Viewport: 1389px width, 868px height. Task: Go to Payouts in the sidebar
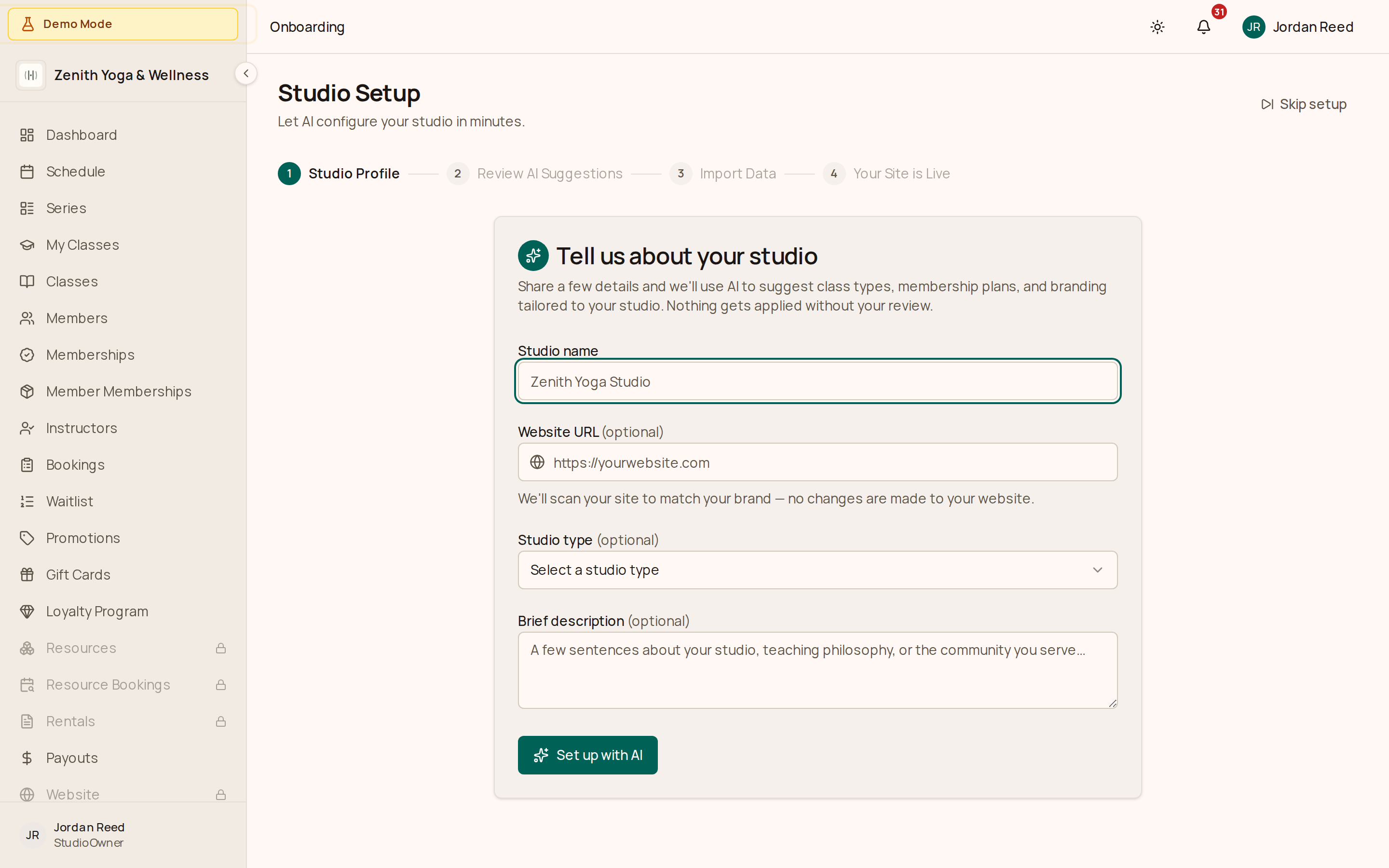tap(72, 758)
